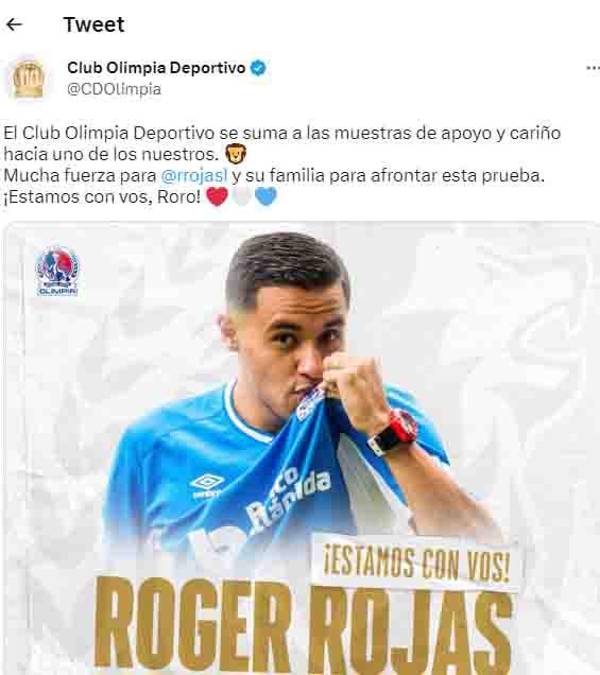This screenshot has height=675, width=600.
Task: Open the @CDOlimpia handle
Action: 114,89
